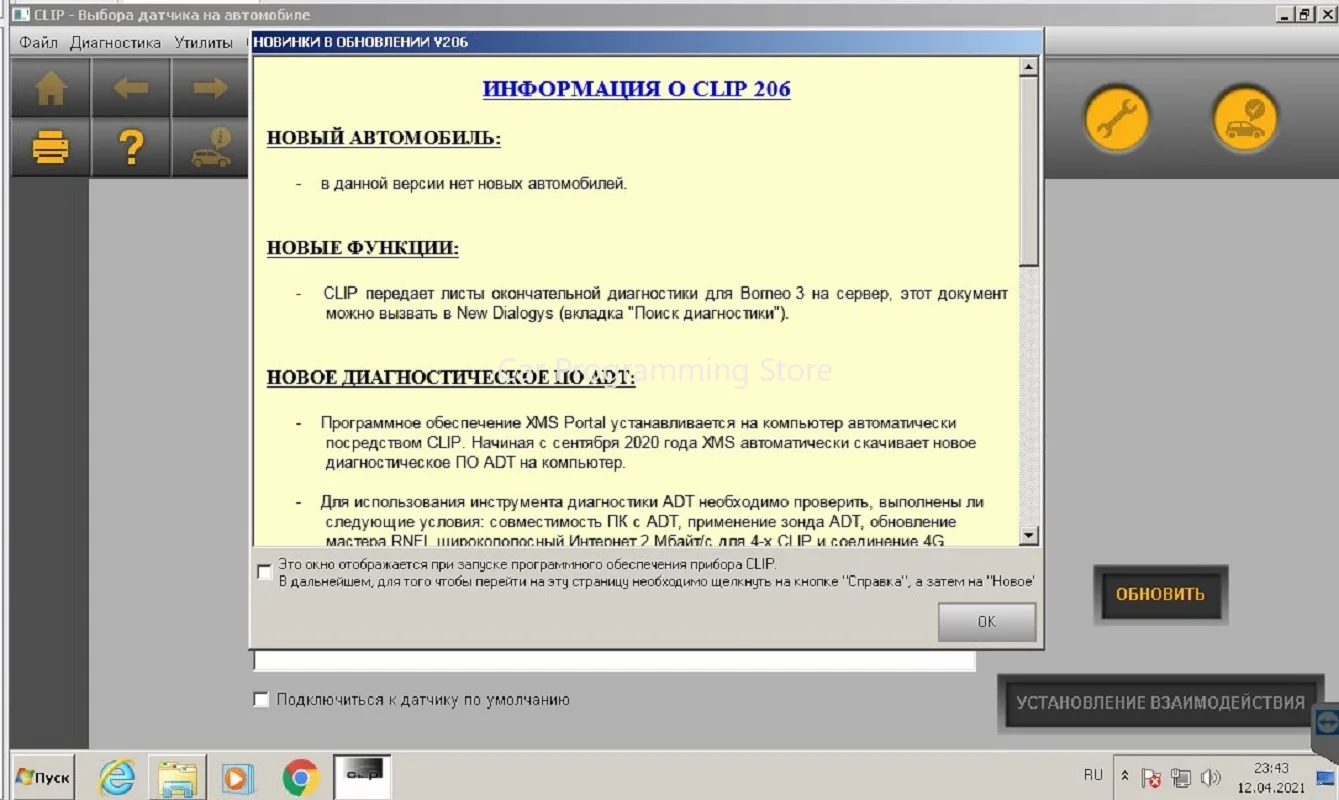This screenshot has height=800, width=1339.
Task: Open file explorer from the taskbar
Action: point(178,777)
